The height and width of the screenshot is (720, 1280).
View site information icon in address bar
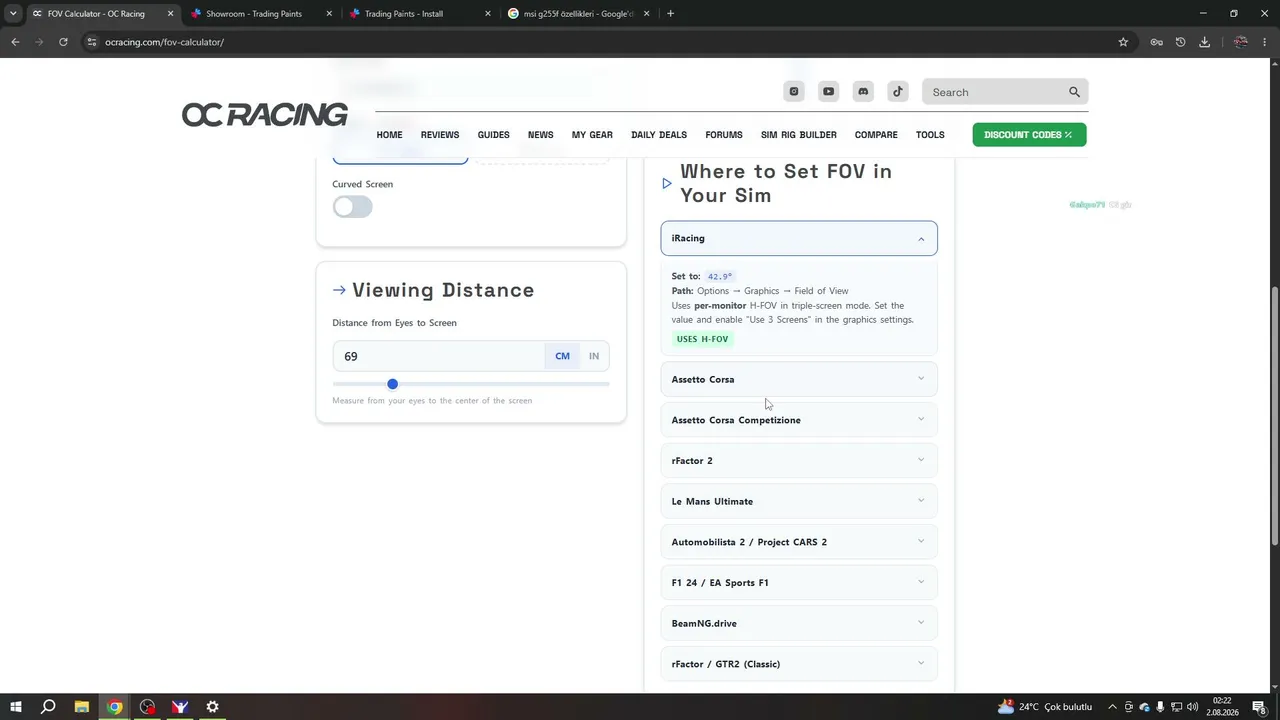click(x=91, y=42)
